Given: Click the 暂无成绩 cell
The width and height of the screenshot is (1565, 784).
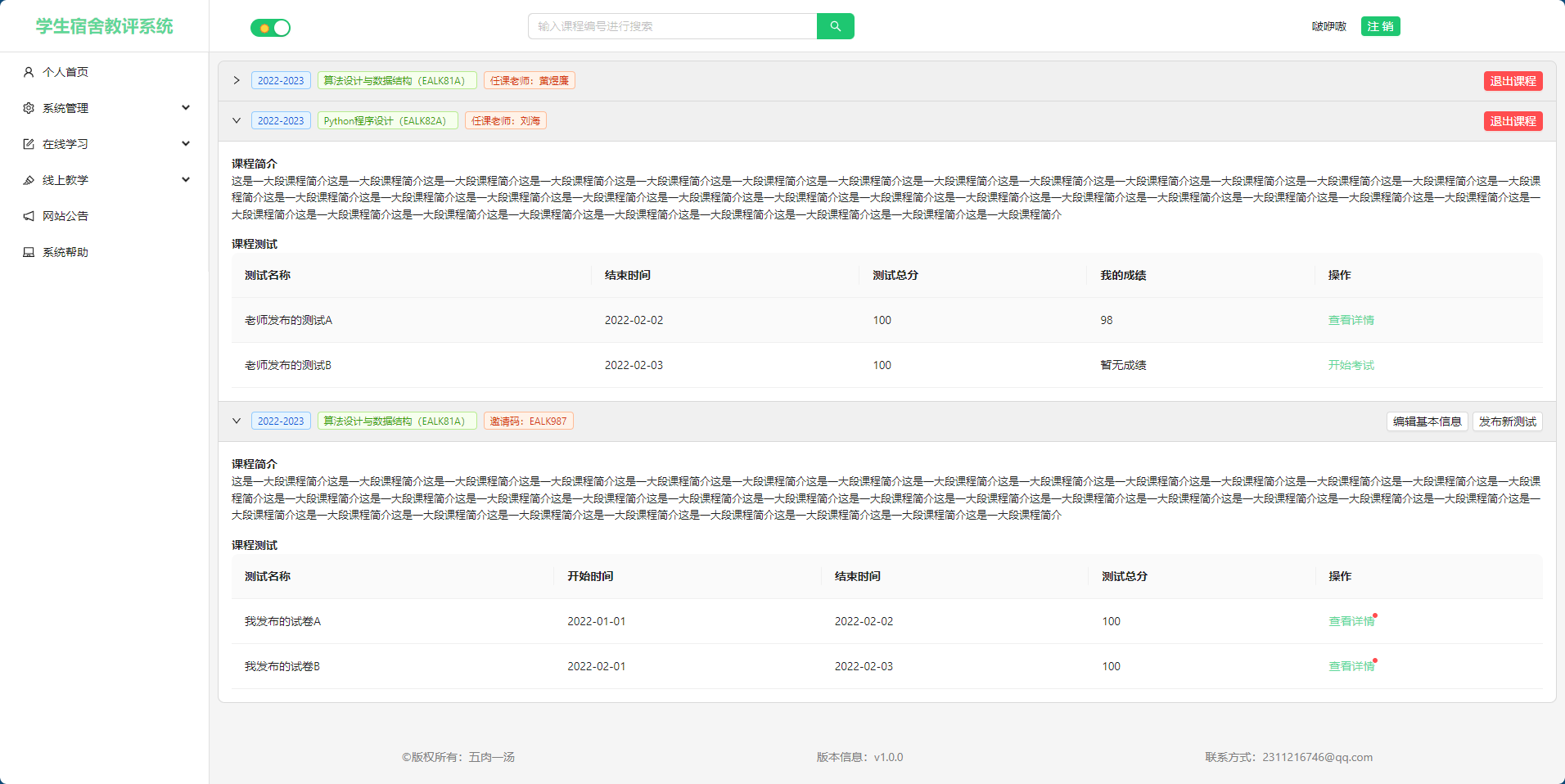Looking at the screenshot, I should pyautogui.click(x=1123, y=365).
